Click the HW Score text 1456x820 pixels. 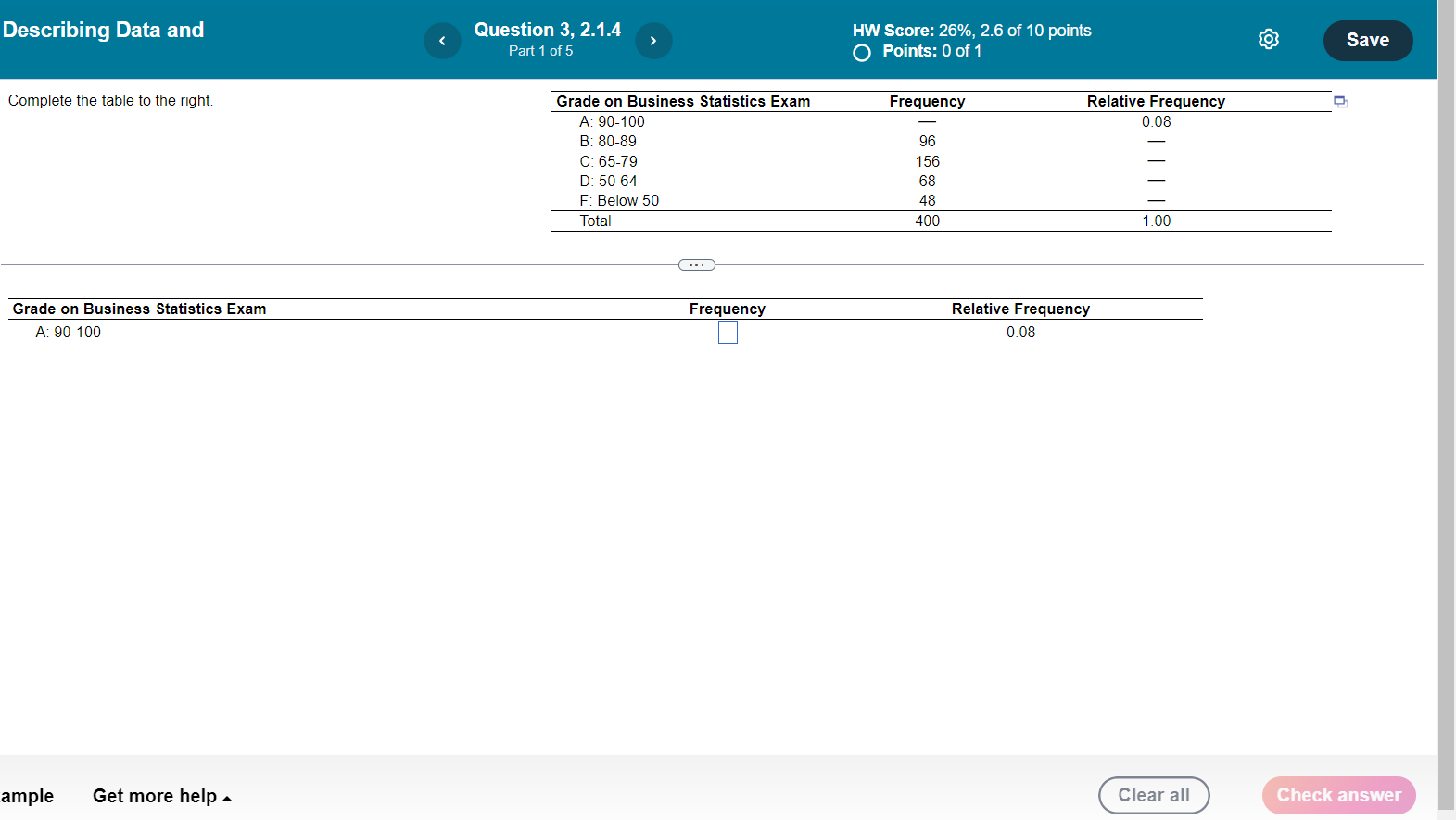tap(972, 31)
